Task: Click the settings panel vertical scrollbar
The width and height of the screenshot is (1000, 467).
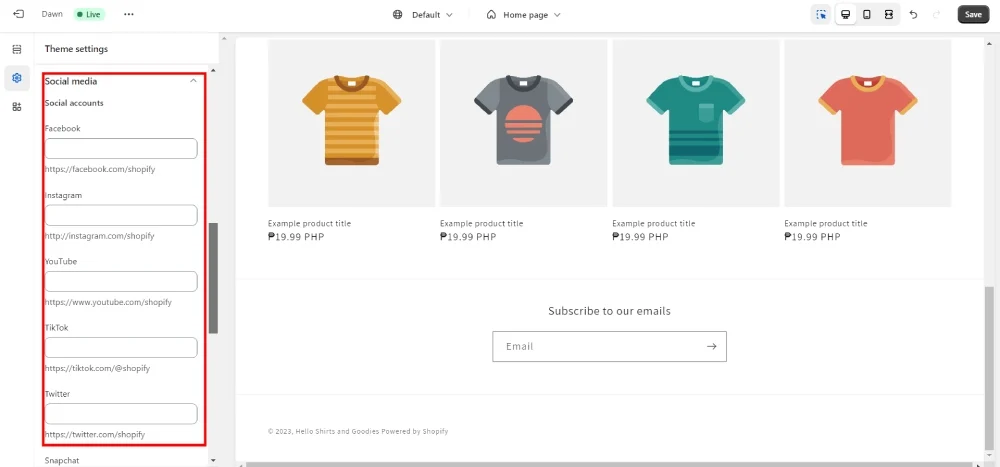Action: pos(213,278)
